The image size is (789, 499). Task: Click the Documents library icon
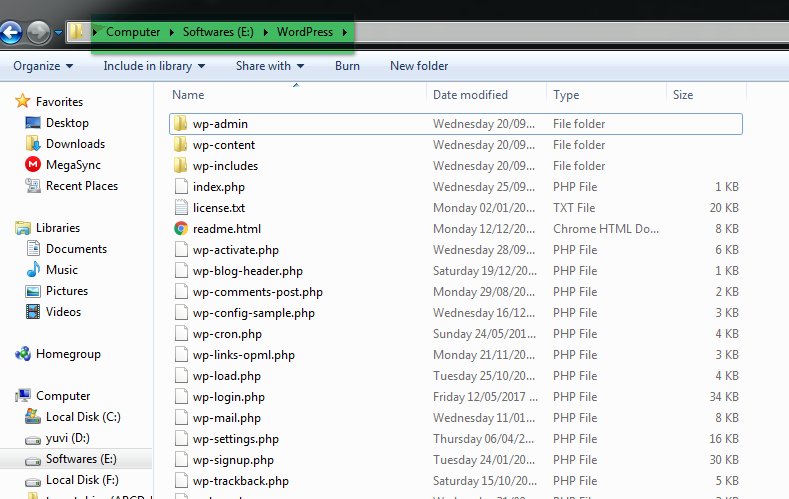pyautogui.click(x=33, y=248)
